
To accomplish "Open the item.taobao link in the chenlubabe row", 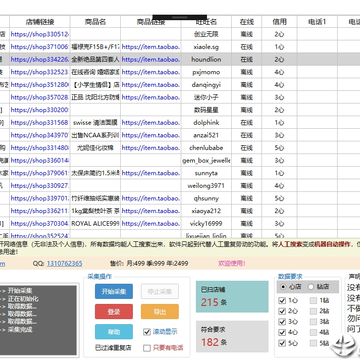I will pos(151,148).
